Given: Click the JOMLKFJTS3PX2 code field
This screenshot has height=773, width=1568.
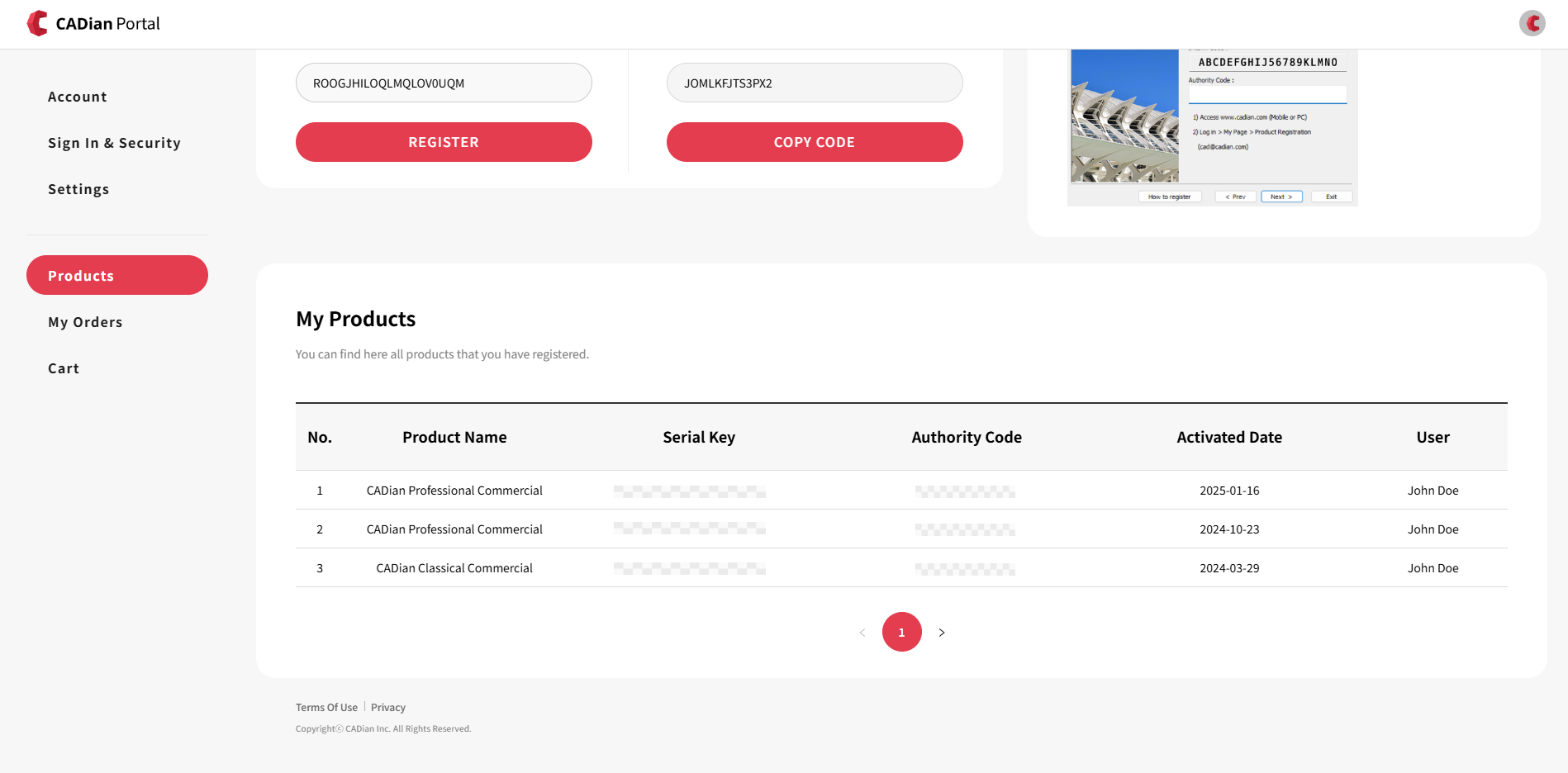Looking at the screenshot, I should tap(814, 83).
